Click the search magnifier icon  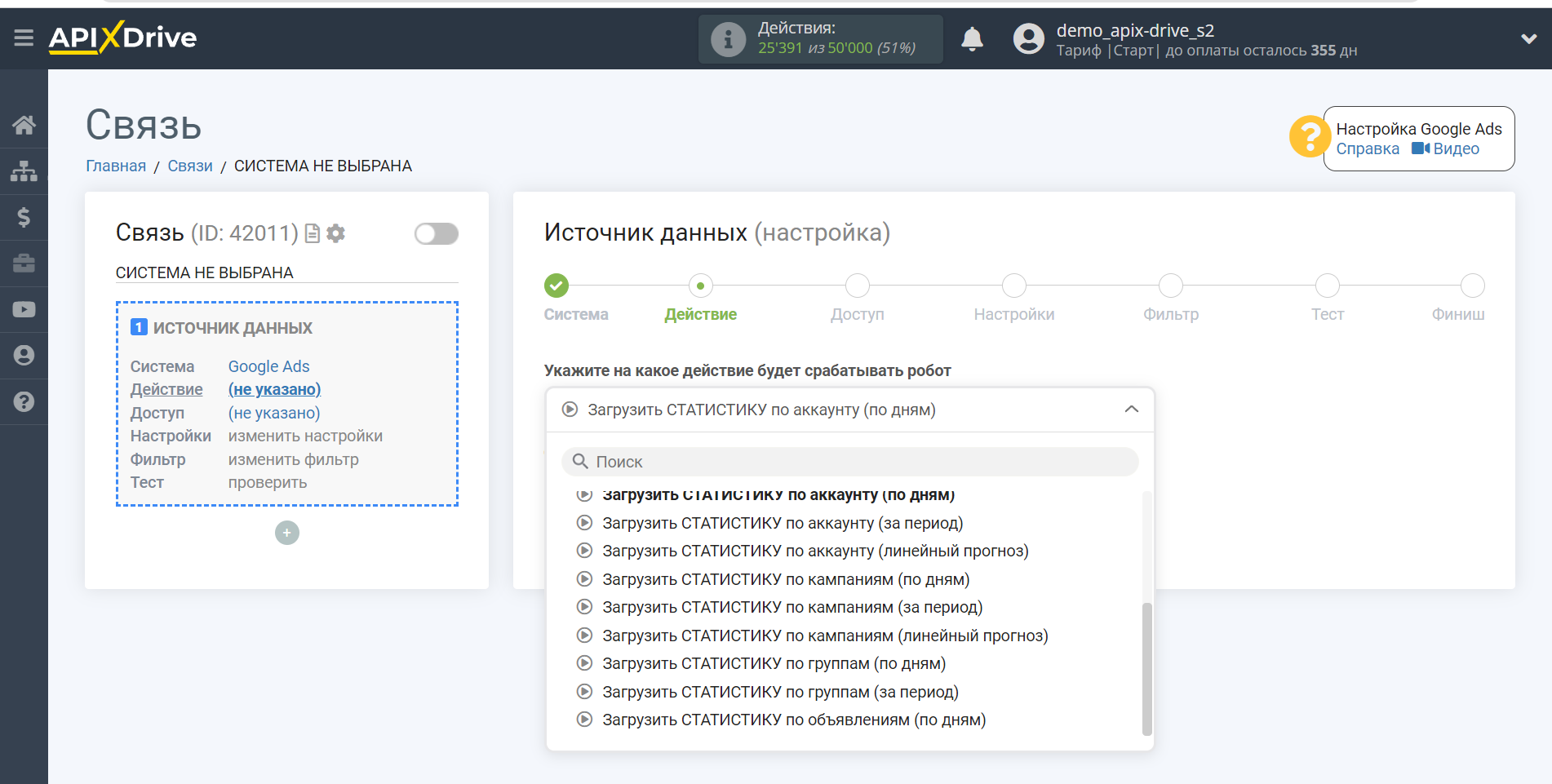click(580, 462)
